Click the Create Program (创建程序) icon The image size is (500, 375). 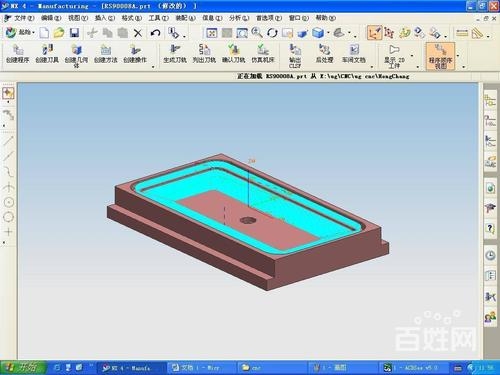18,53
